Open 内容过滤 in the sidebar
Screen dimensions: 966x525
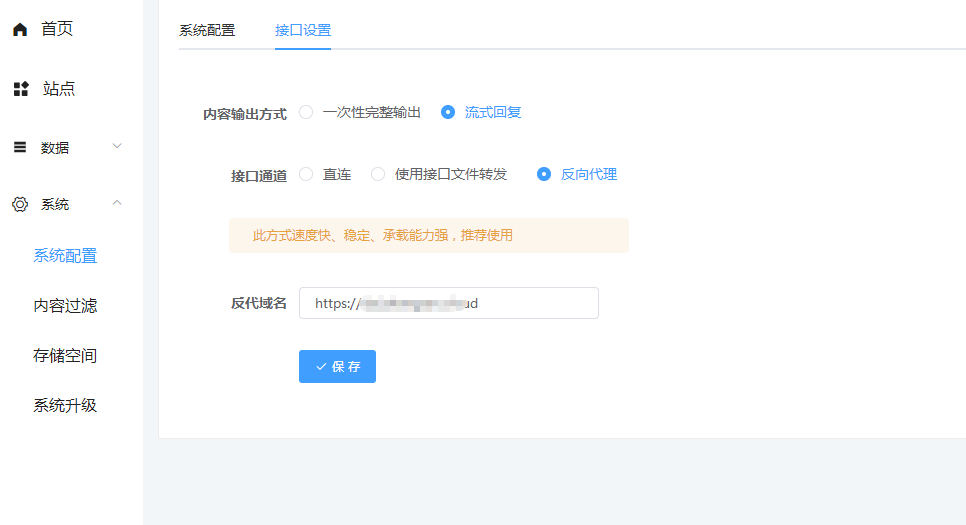click(65, 306)
